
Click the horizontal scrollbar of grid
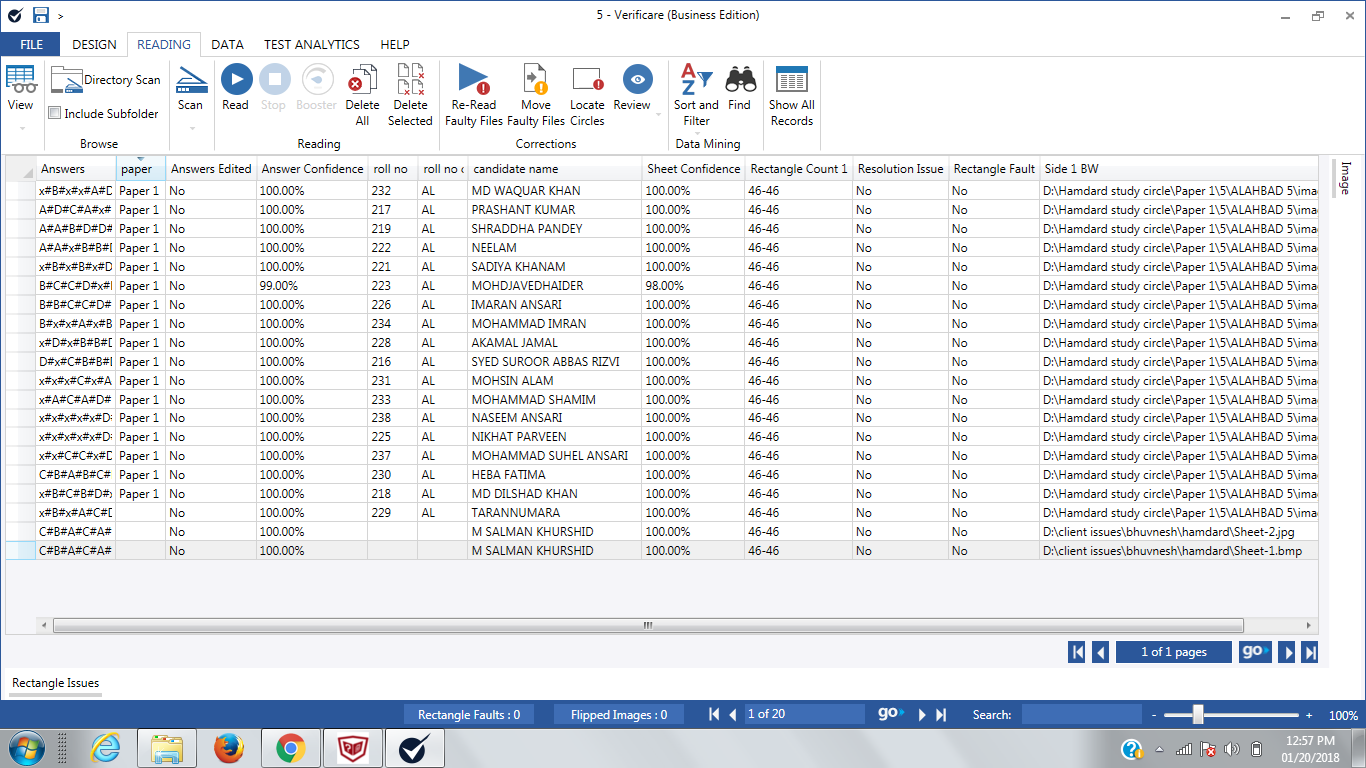click(648, 625)
